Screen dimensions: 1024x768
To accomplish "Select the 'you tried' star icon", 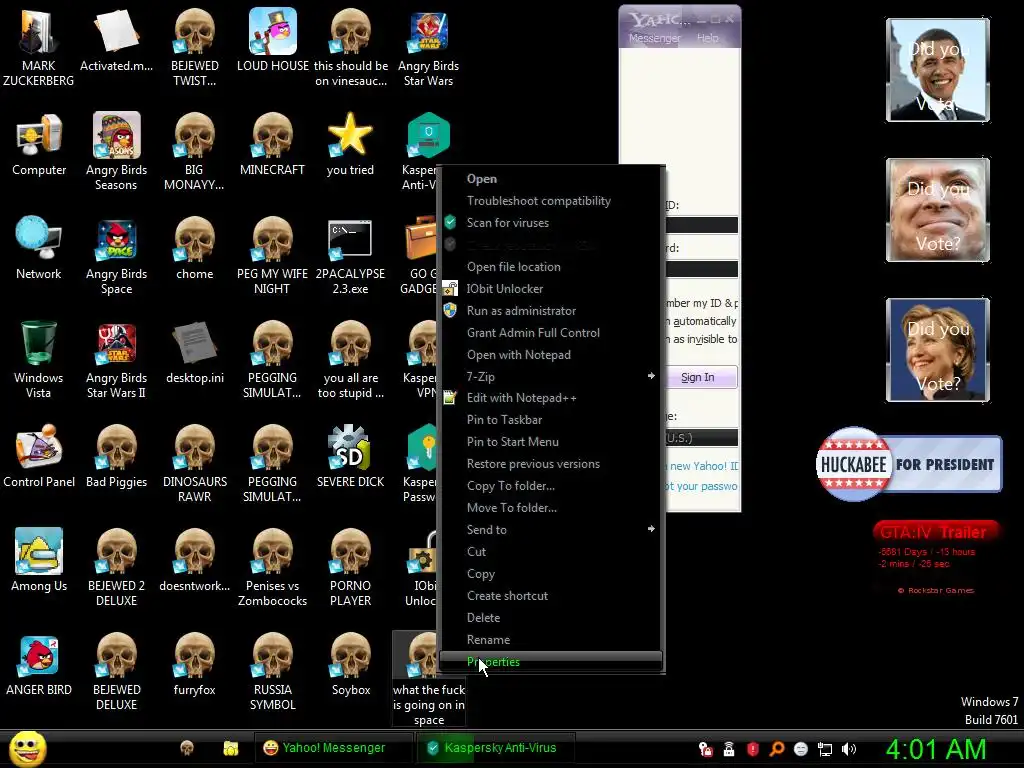I will tap(351, 144).
